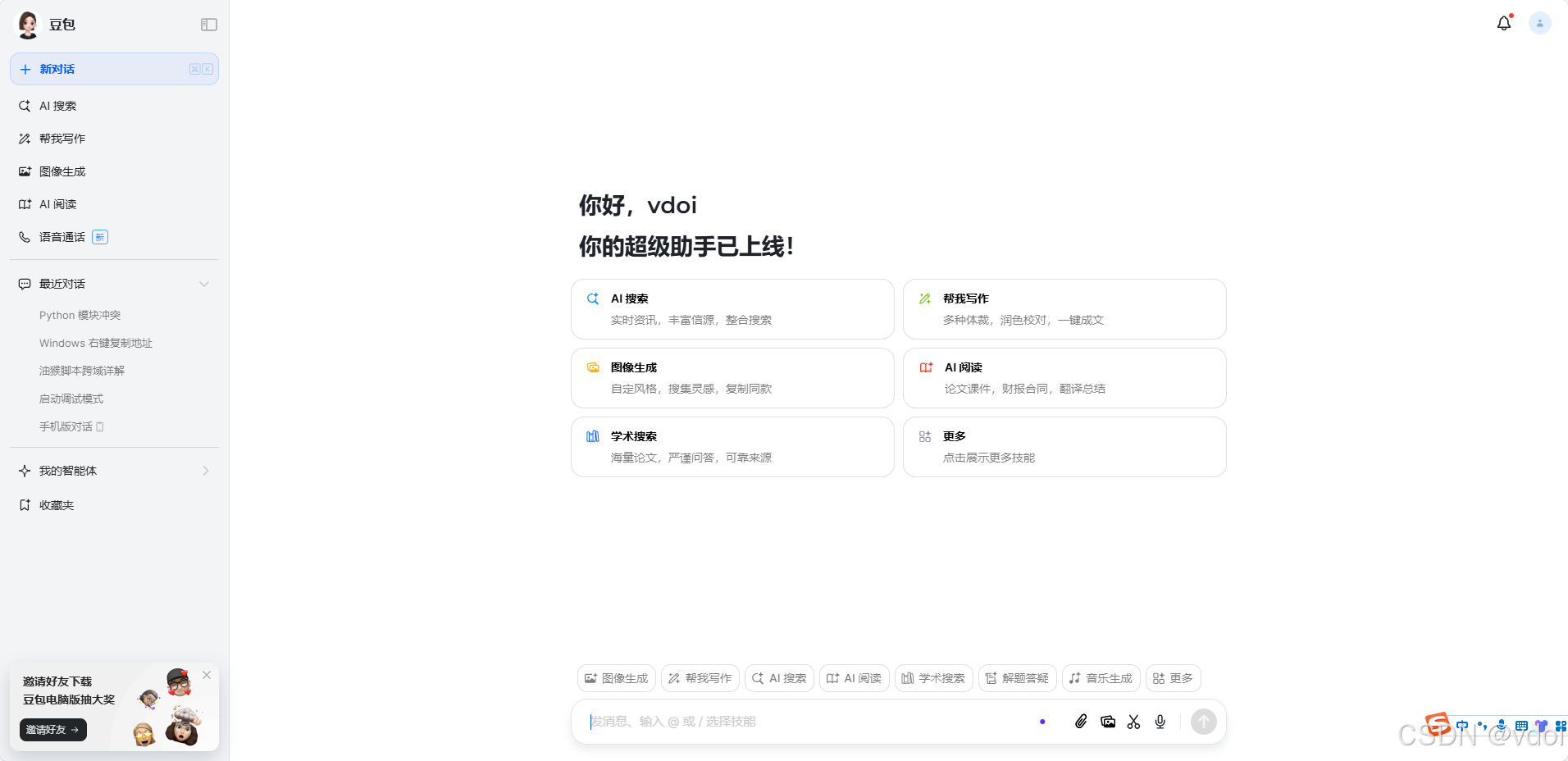Open AI 阅读 in the sidebar

[x=114, y=204]
